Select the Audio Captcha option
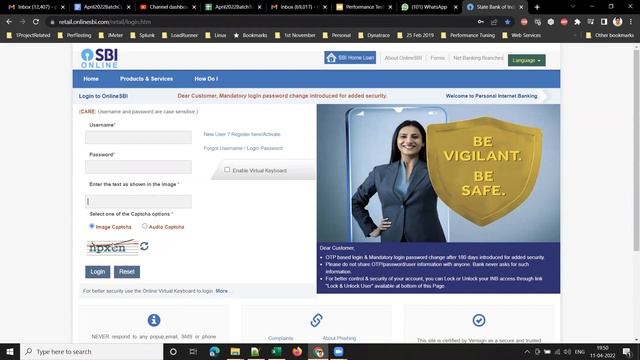640x360 pixels. click(x=144, y=226)
